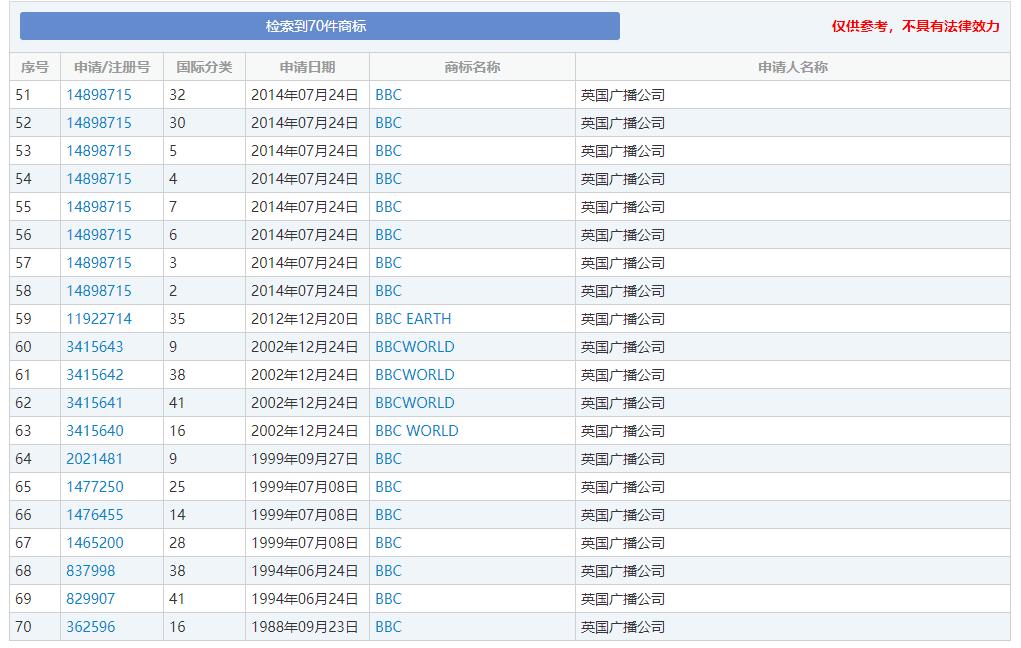Select date 2014年07月24日 in row 52

click(x=305, y=122)
